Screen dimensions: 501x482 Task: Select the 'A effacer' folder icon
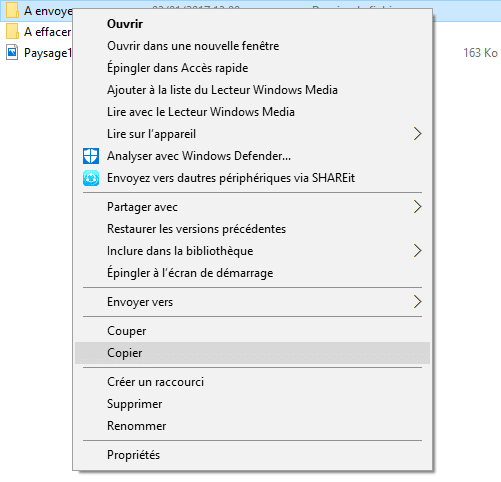[12, 32]
